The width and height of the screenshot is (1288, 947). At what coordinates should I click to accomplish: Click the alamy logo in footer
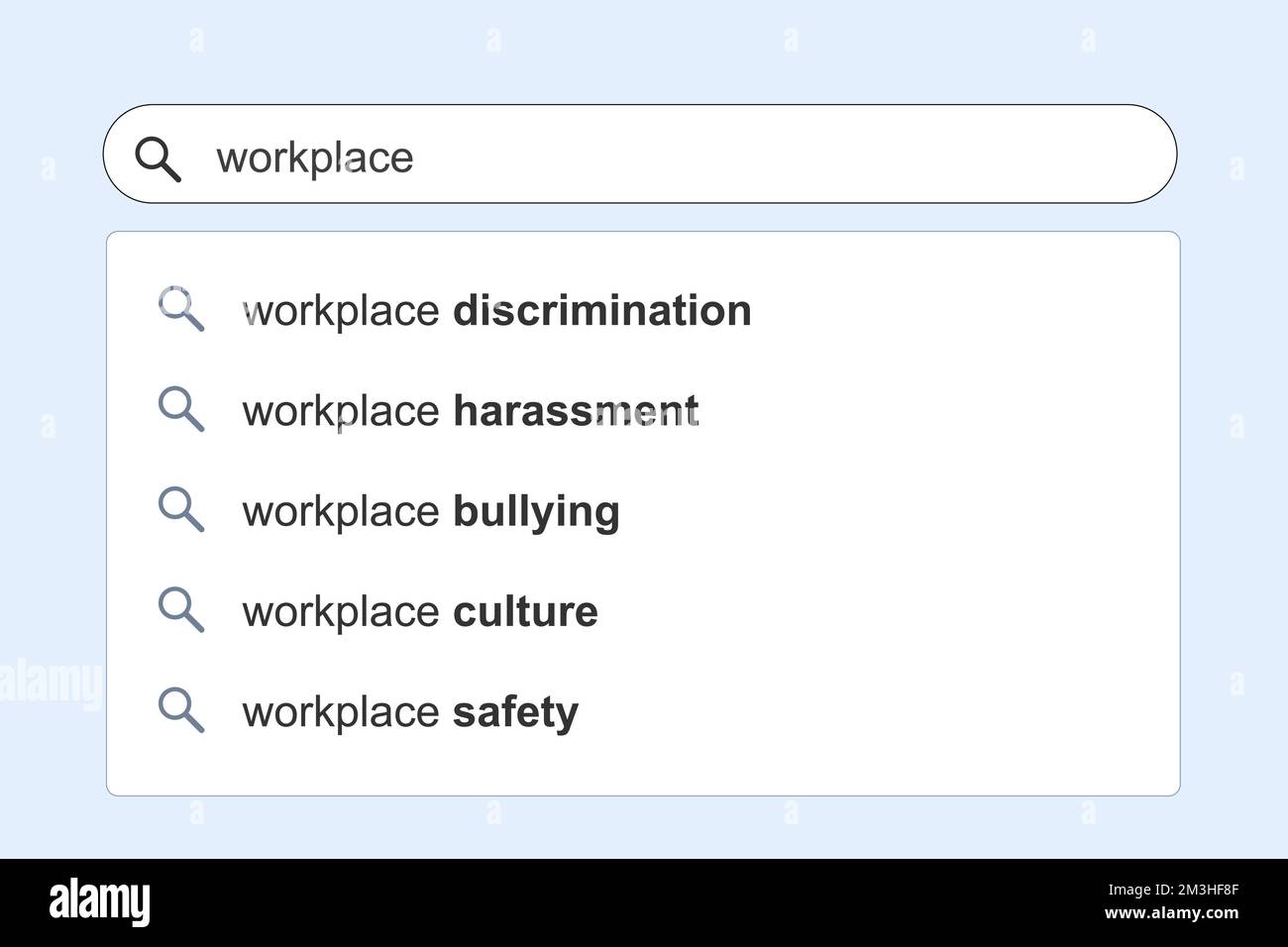pos(99,902)
